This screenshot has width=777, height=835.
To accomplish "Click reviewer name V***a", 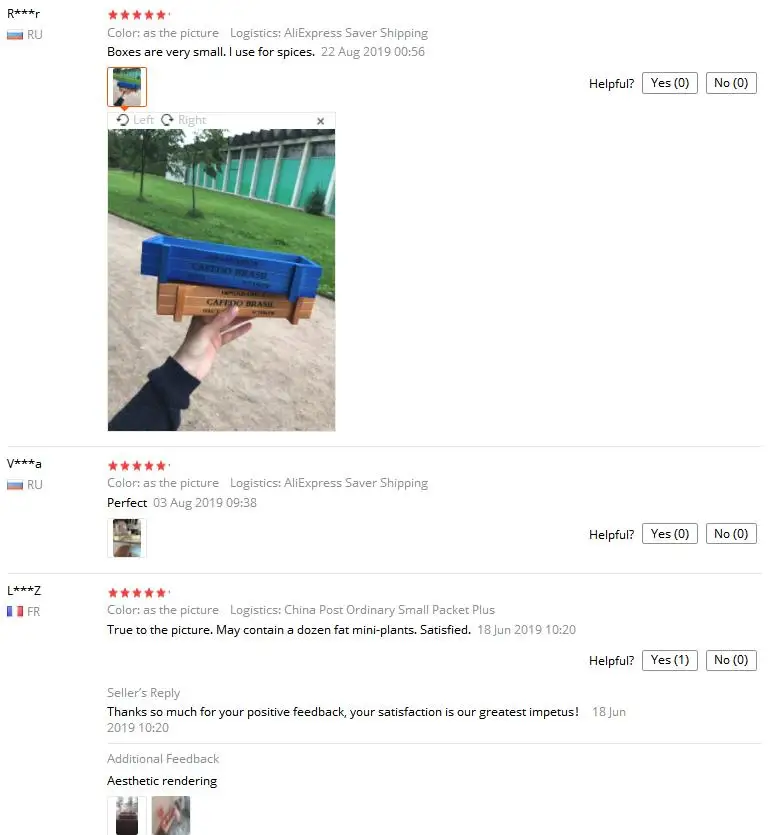I will point(24,463).
